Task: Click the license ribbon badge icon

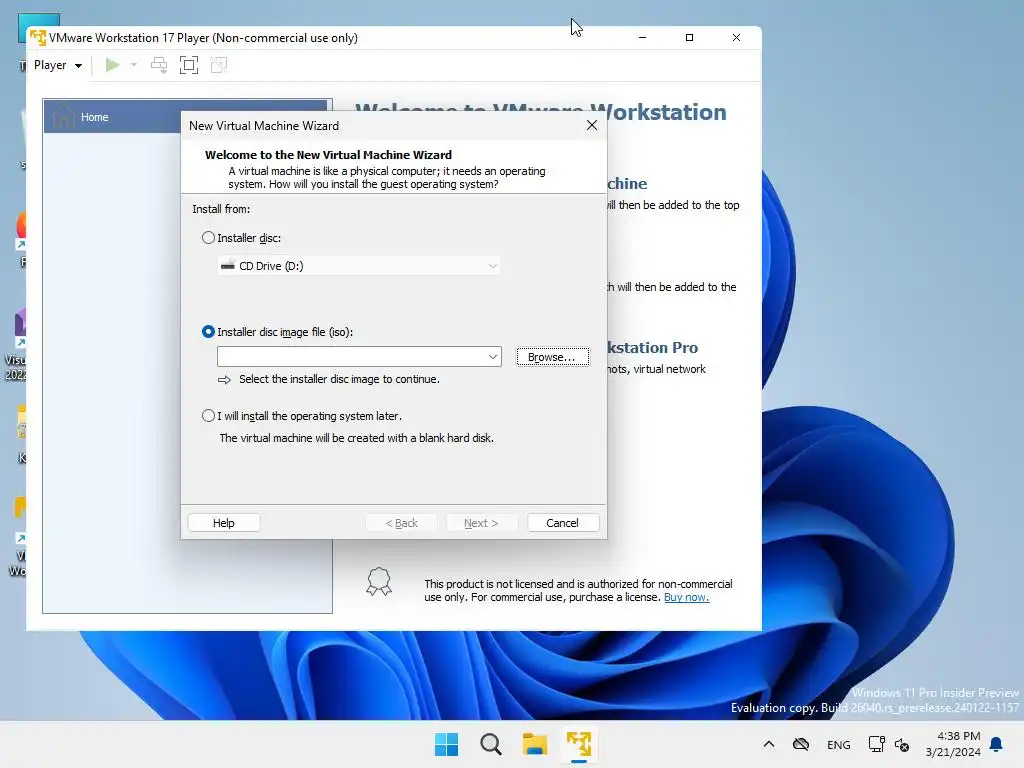Action: (379, 581)
